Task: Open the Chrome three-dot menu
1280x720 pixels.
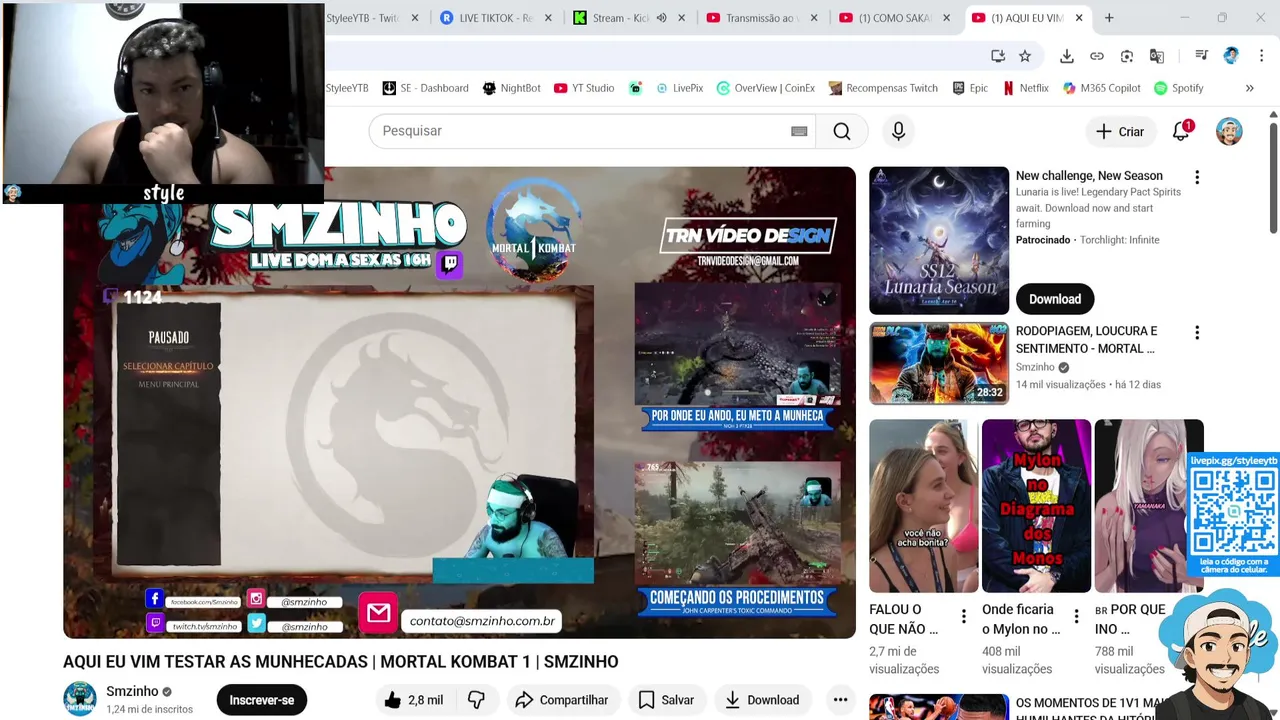Action: click(x=1261, y=56)
